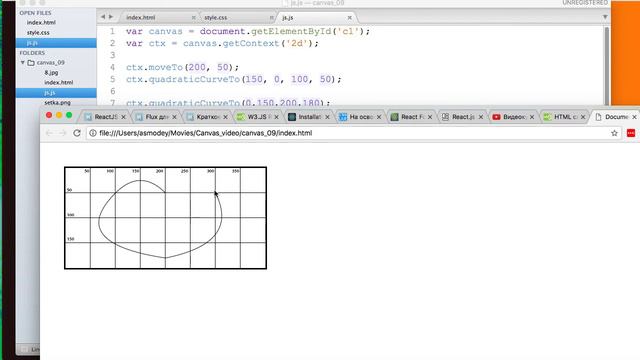Click code line 4 with ctx.moveTo

click(x=182, y=67)
